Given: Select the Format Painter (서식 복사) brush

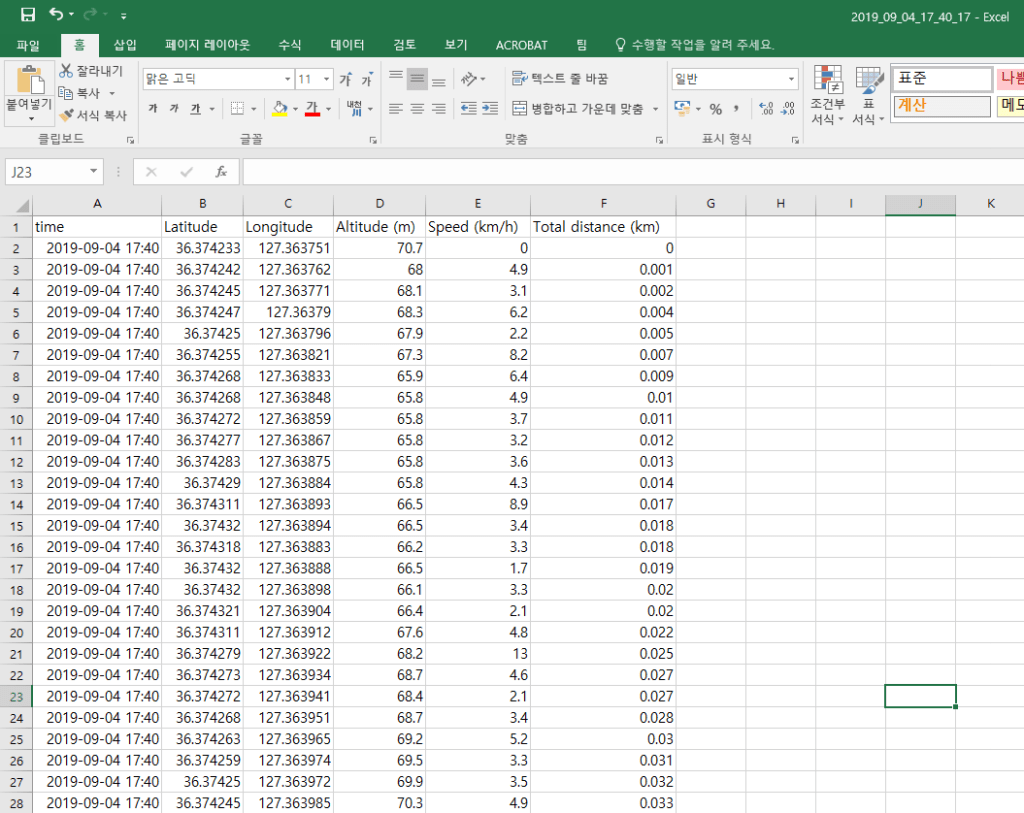Looking at the screenshot, I should click(x=66, y=115).
